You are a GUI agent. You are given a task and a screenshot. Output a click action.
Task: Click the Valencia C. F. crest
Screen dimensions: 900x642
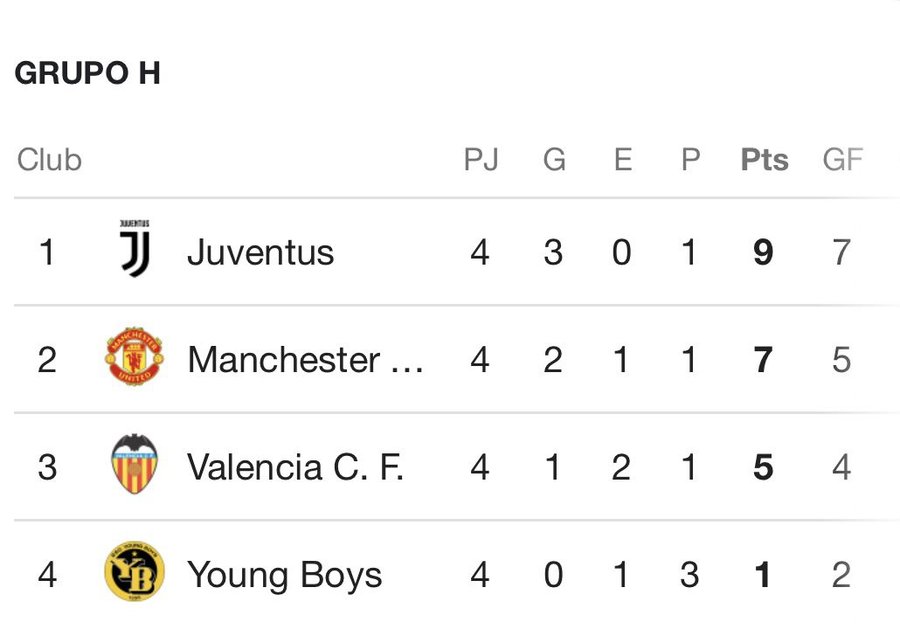point(135,466)
